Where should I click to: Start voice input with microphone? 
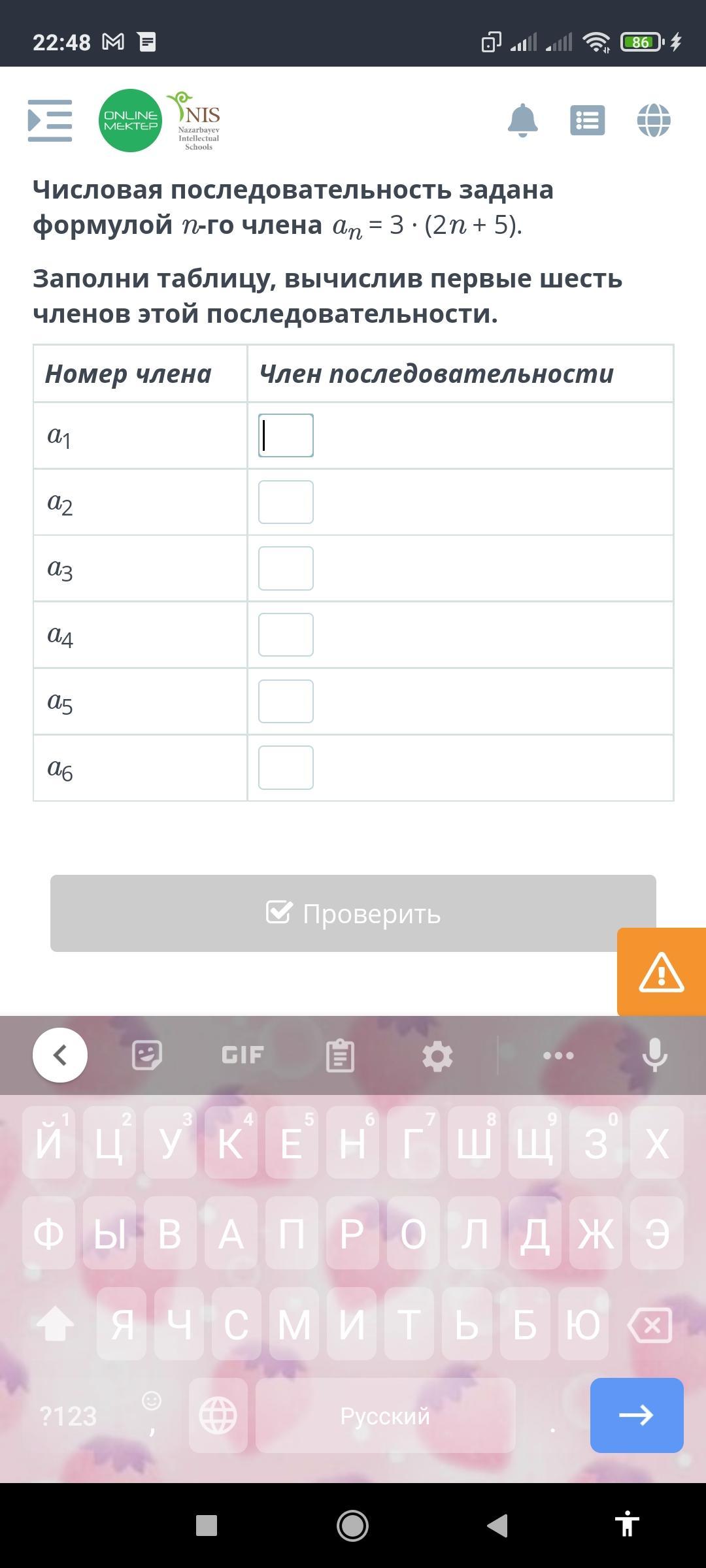click(654, 1055)
